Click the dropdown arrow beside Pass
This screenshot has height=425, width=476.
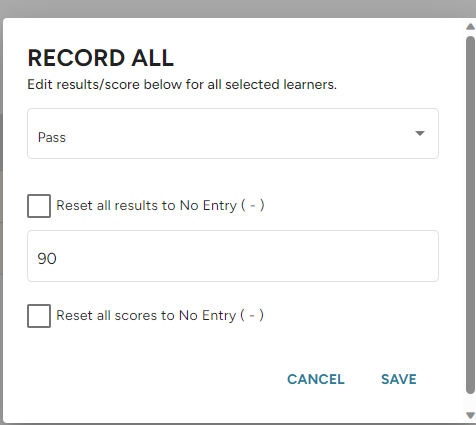pos(420,133)
